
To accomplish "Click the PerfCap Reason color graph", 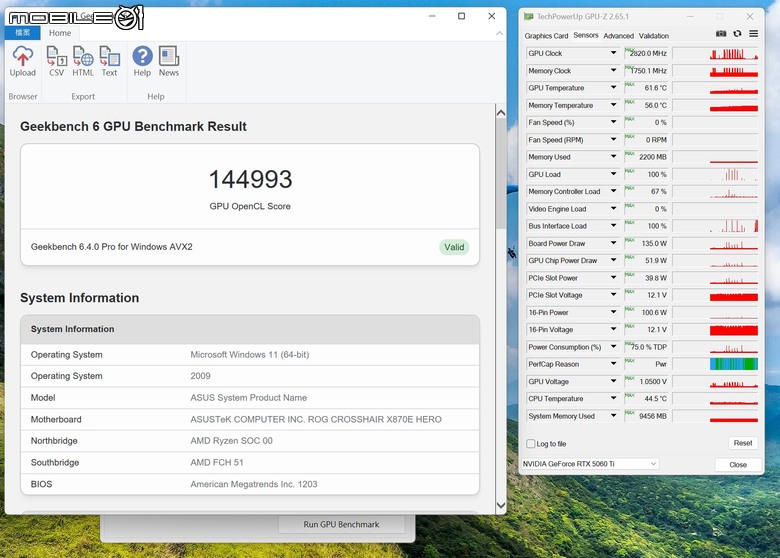I will click(715, 364).
